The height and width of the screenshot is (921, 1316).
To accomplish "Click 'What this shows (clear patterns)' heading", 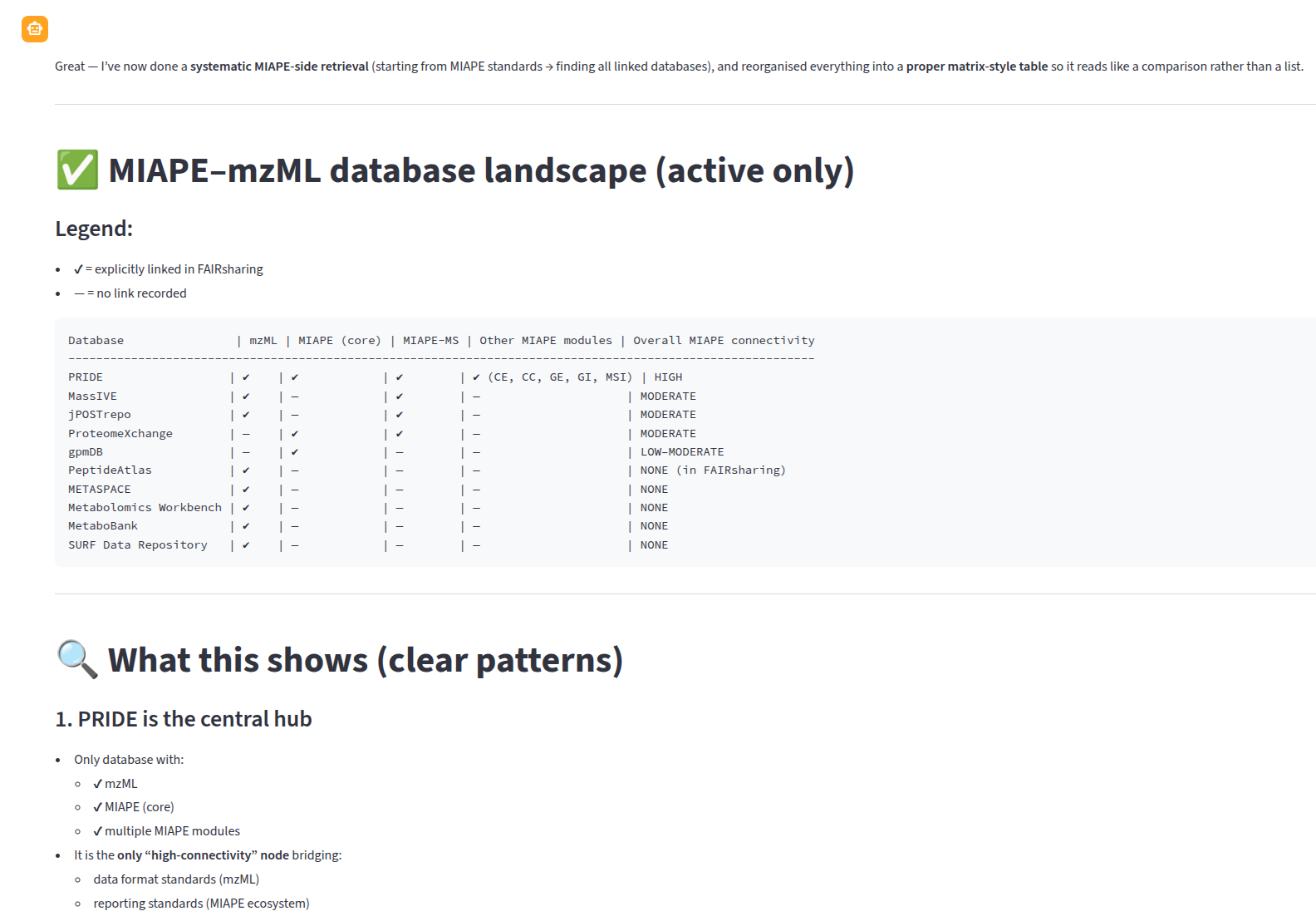I will point(366,660).
